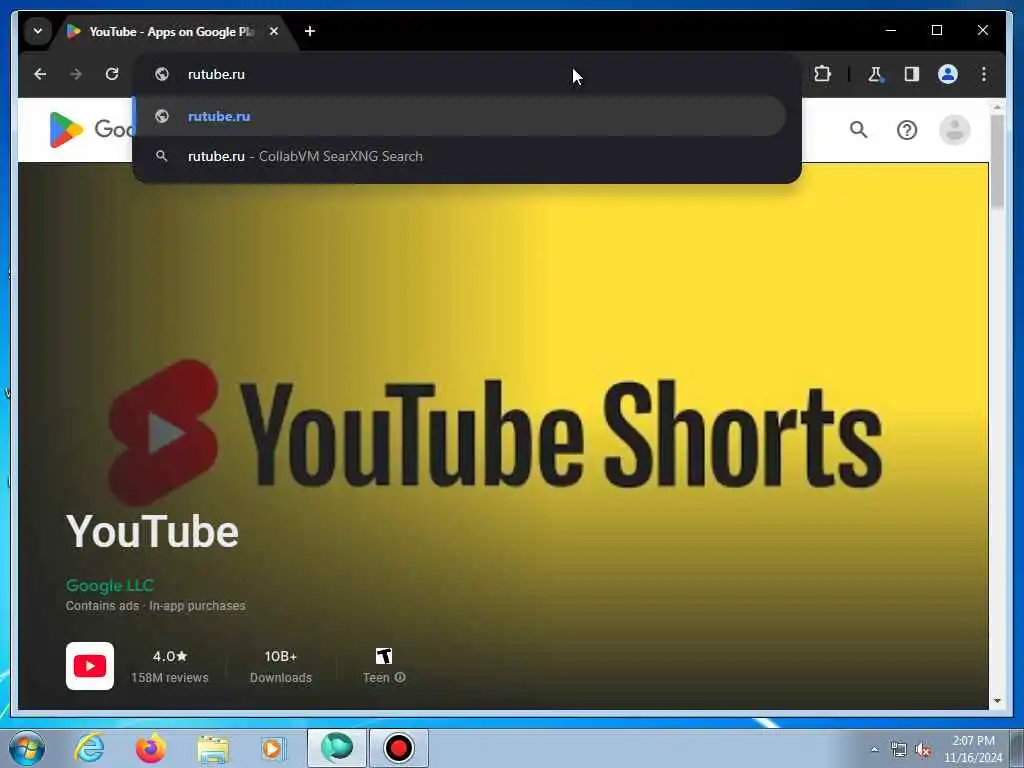Click the 4.0 star rating

click(170, 656)
